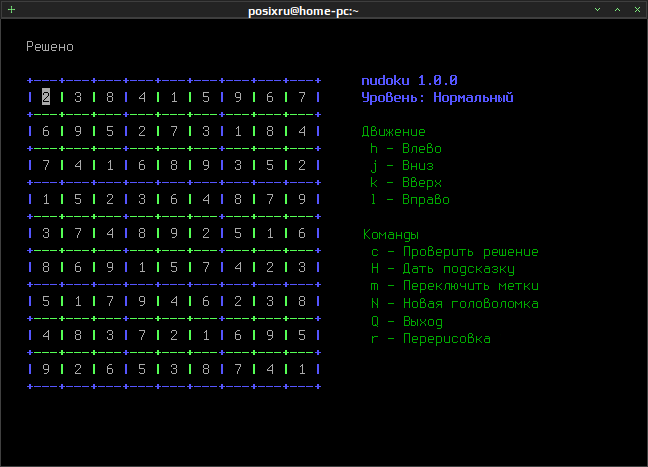The width and height of the screenshot is (648, 467).
Task: Minimize the terminal with the down chevron
Action: coord(597,10)
